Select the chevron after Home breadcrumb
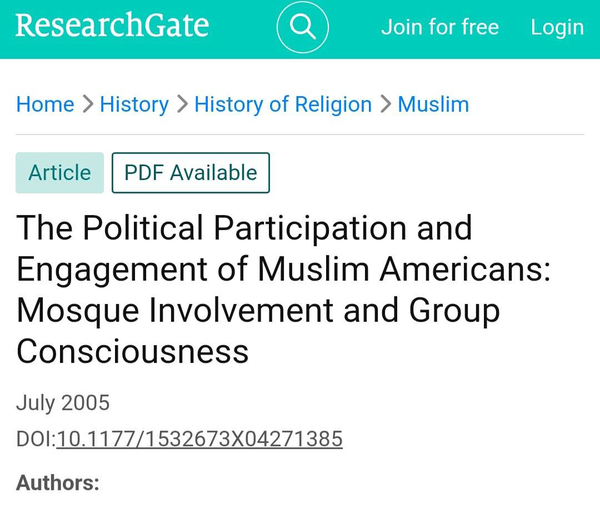This screenshot has height=519, width=600. [88, 104]
